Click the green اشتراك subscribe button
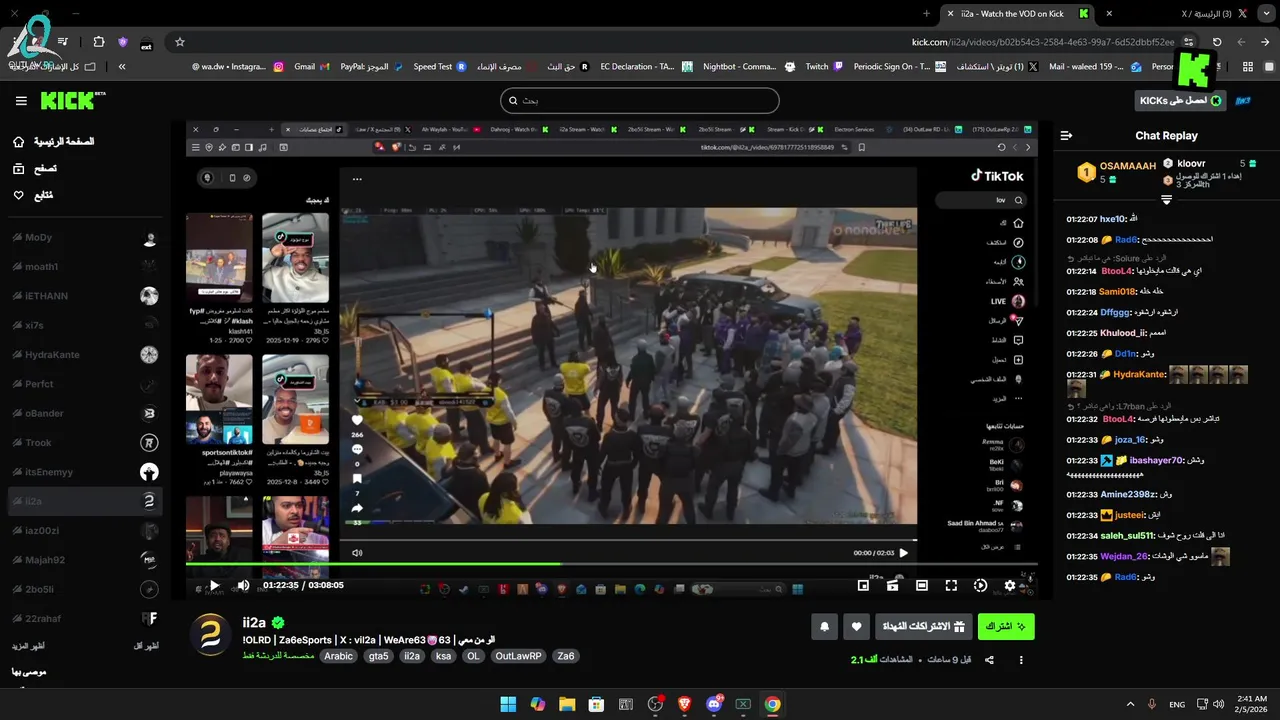The image size is (1280, 720). tap(1006, 627)
